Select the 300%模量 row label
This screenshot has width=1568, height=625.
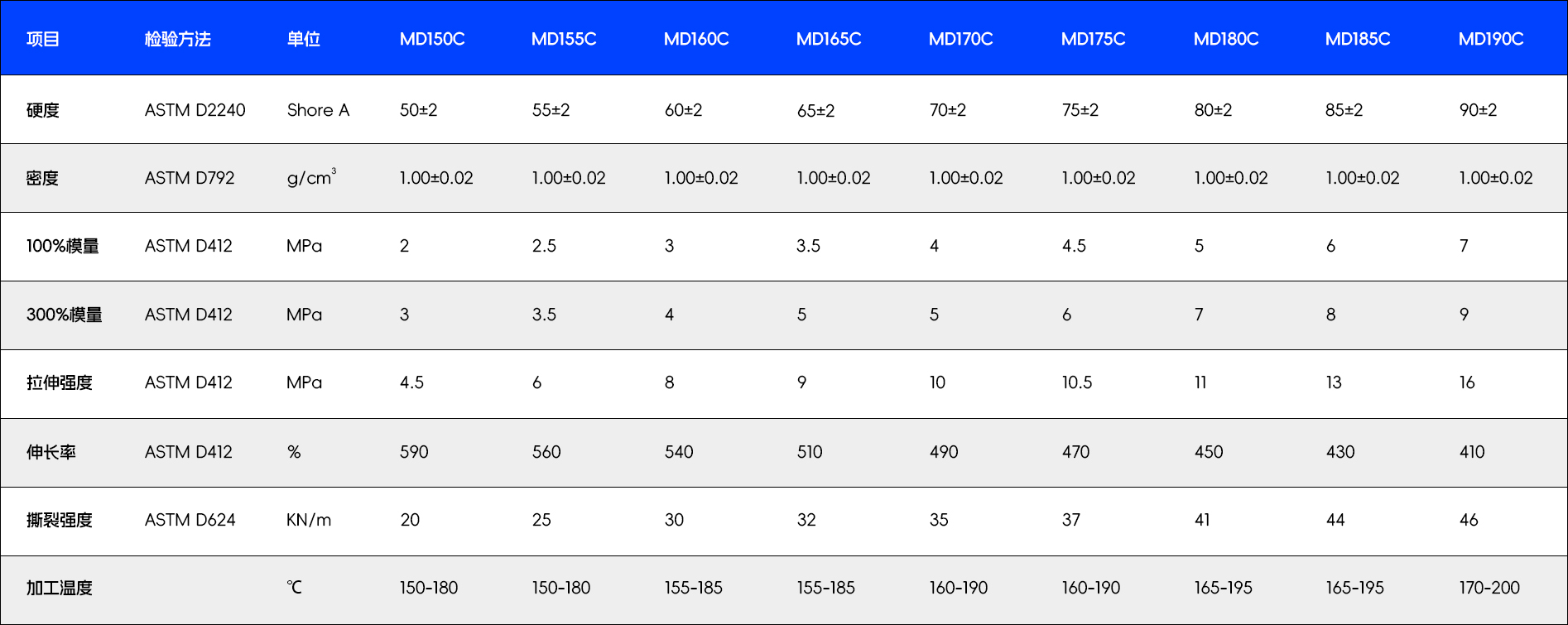click(64, 315)
